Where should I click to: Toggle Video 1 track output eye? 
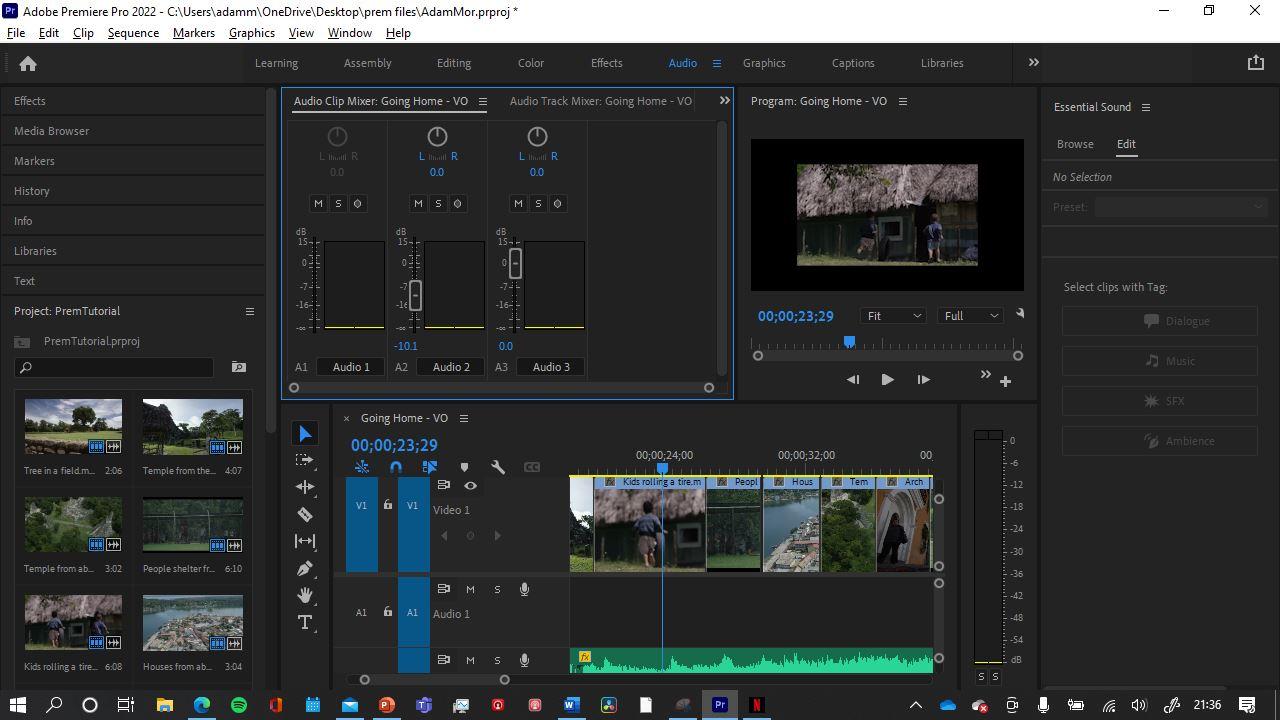470,485
